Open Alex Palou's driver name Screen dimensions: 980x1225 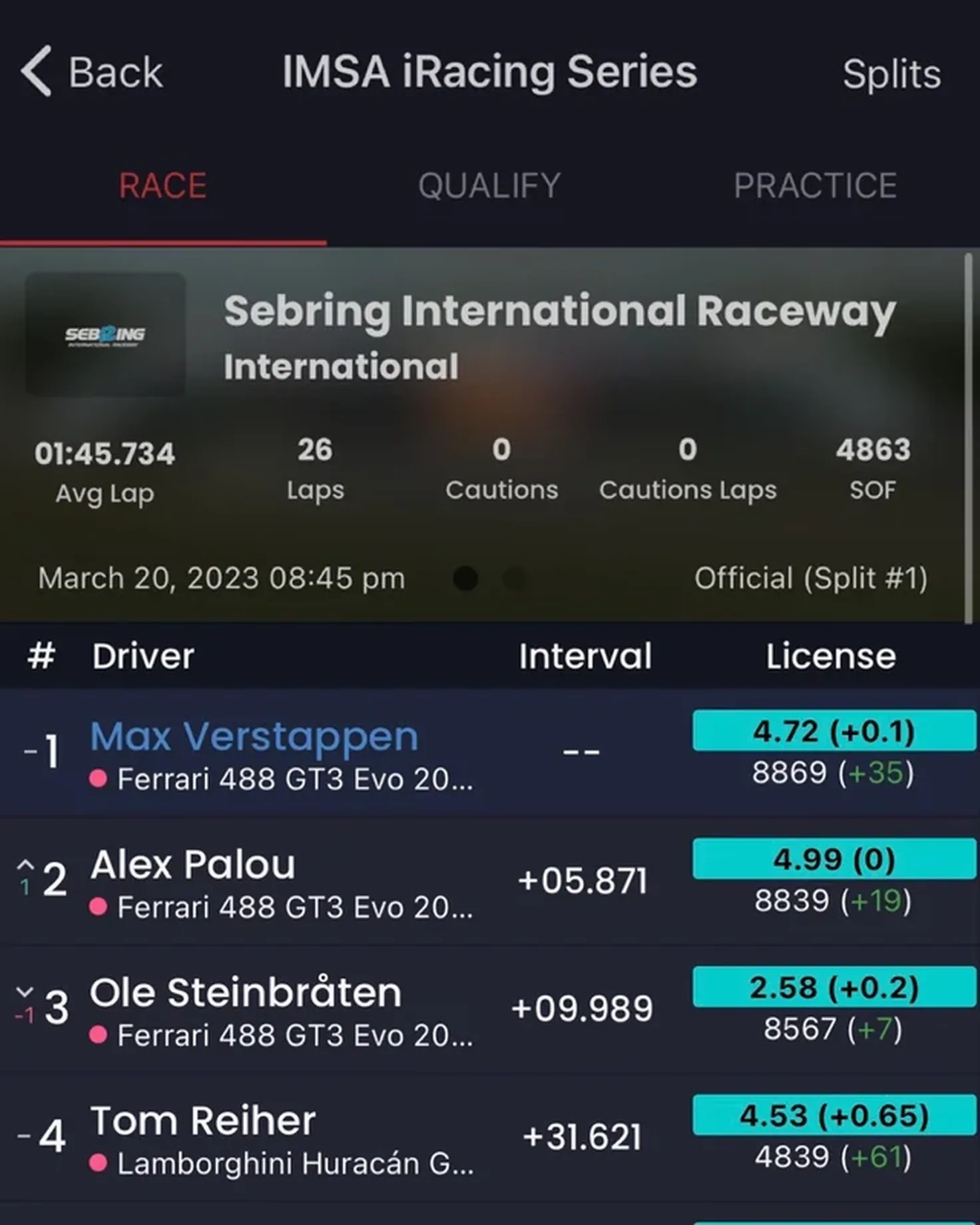coord(192,865)
